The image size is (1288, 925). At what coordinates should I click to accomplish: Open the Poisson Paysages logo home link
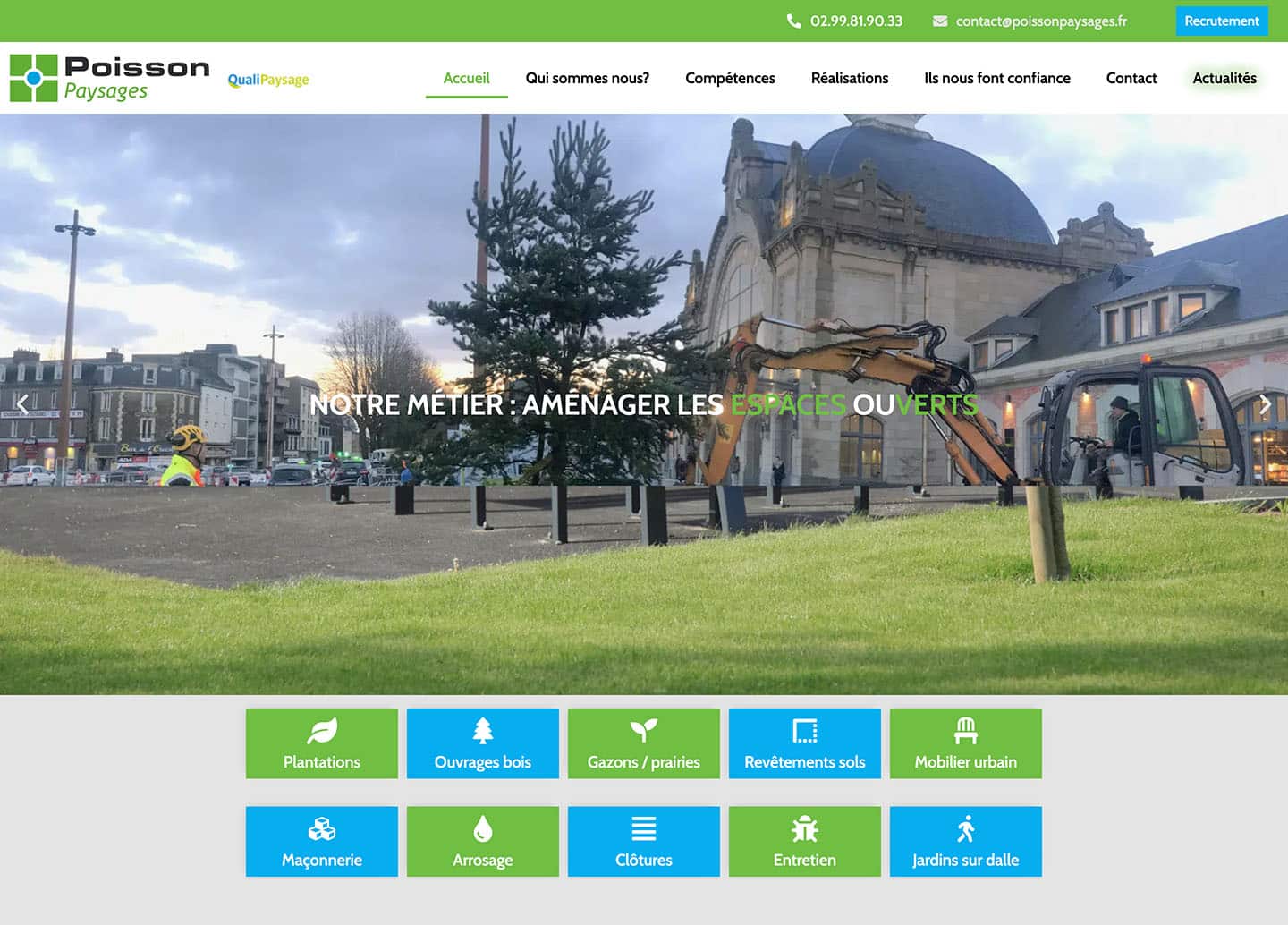click(109, 78)
